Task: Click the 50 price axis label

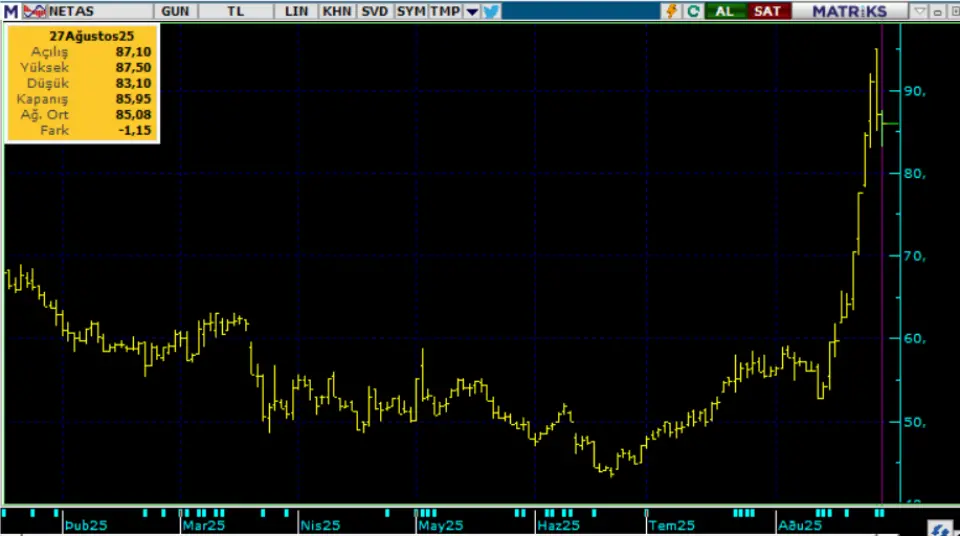Action: click(915, 422)
